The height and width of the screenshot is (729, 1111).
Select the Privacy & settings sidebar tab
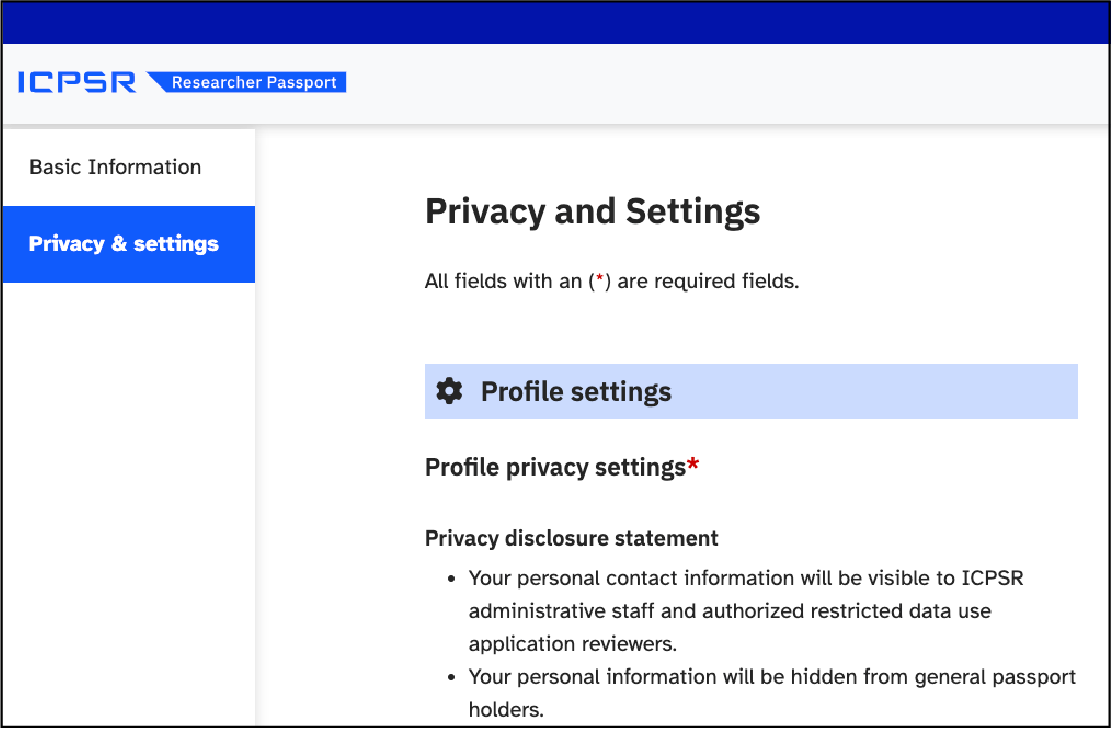point(128,244)
